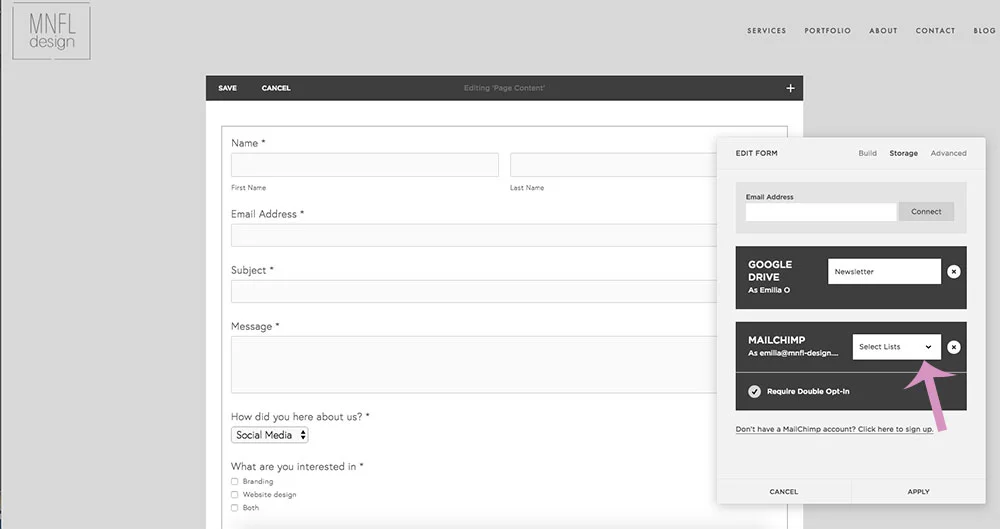Toggle Require Double Opt-In
The height and width of the screenshot is (529, 1000).
(x=754, y=391)
